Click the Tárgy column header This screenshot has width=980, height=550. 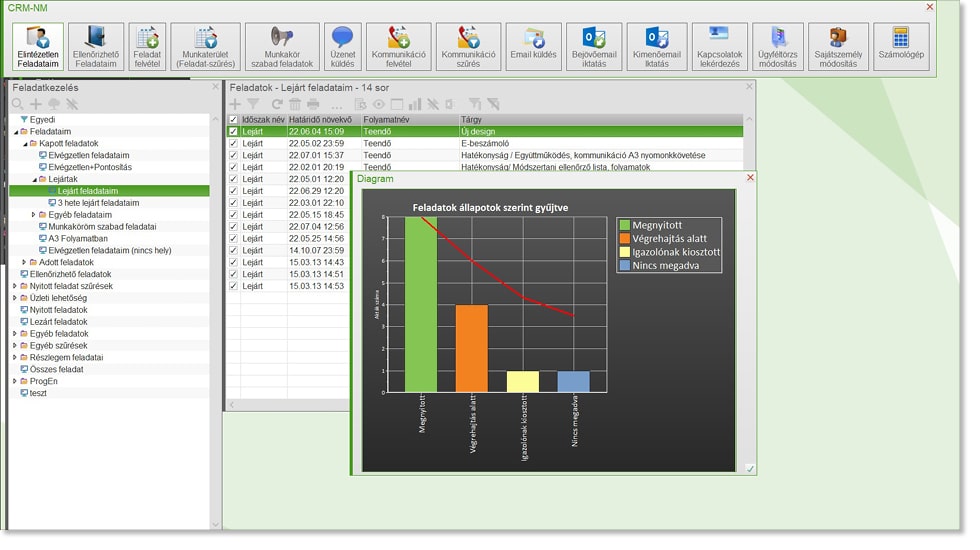pyautogui.click(x=601, y=119)
